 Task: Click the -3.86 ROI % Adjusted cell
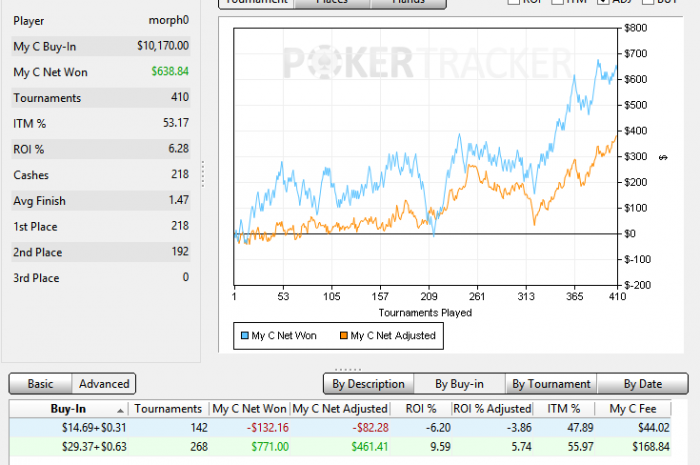519,428
